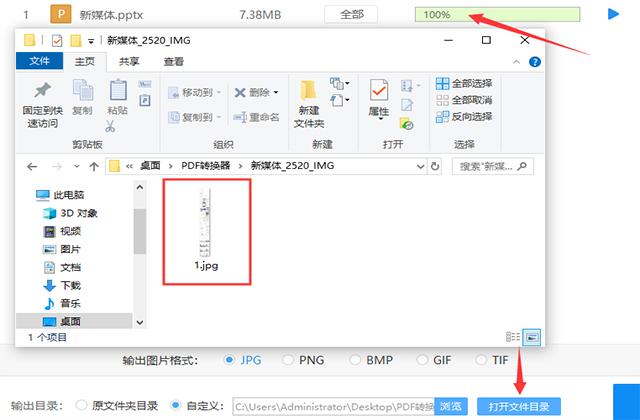Click the 100% conversion progress bar

(497, 15)
